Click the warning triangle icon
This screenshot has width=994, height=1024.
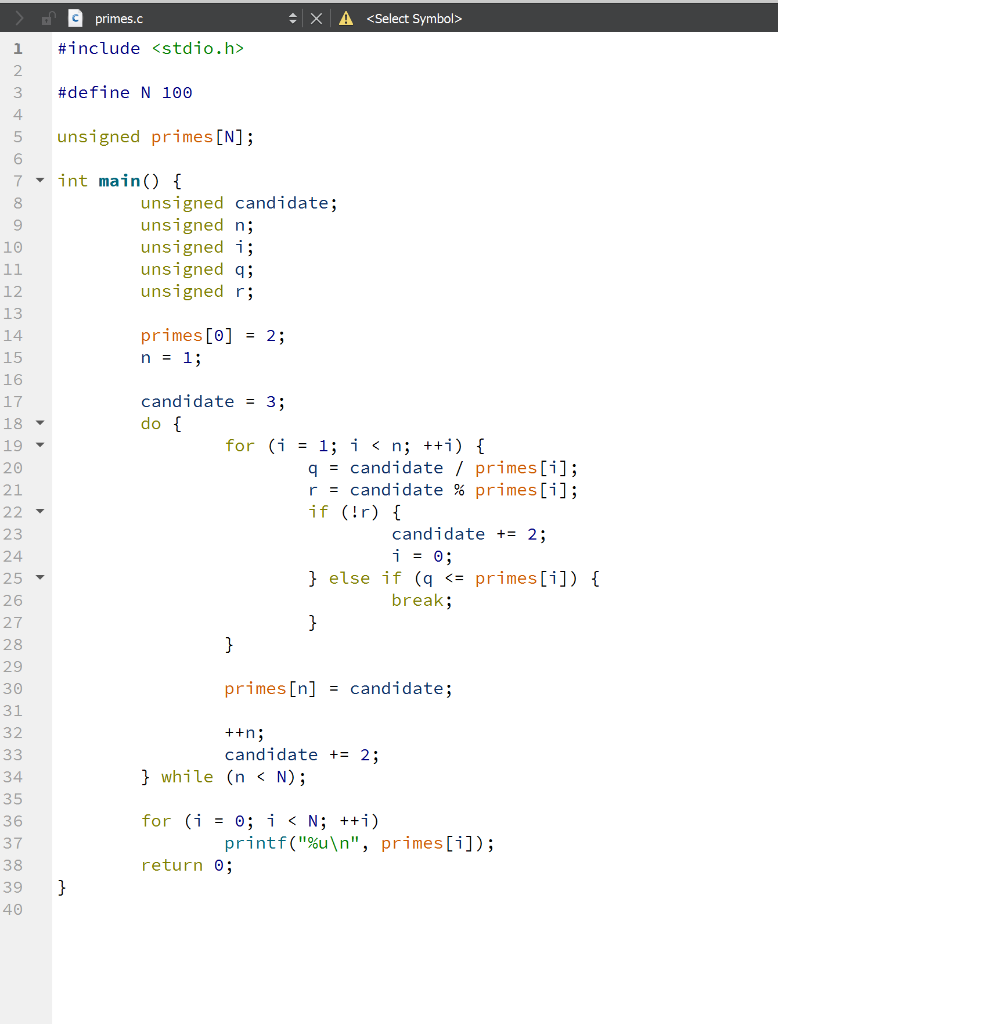346,17
